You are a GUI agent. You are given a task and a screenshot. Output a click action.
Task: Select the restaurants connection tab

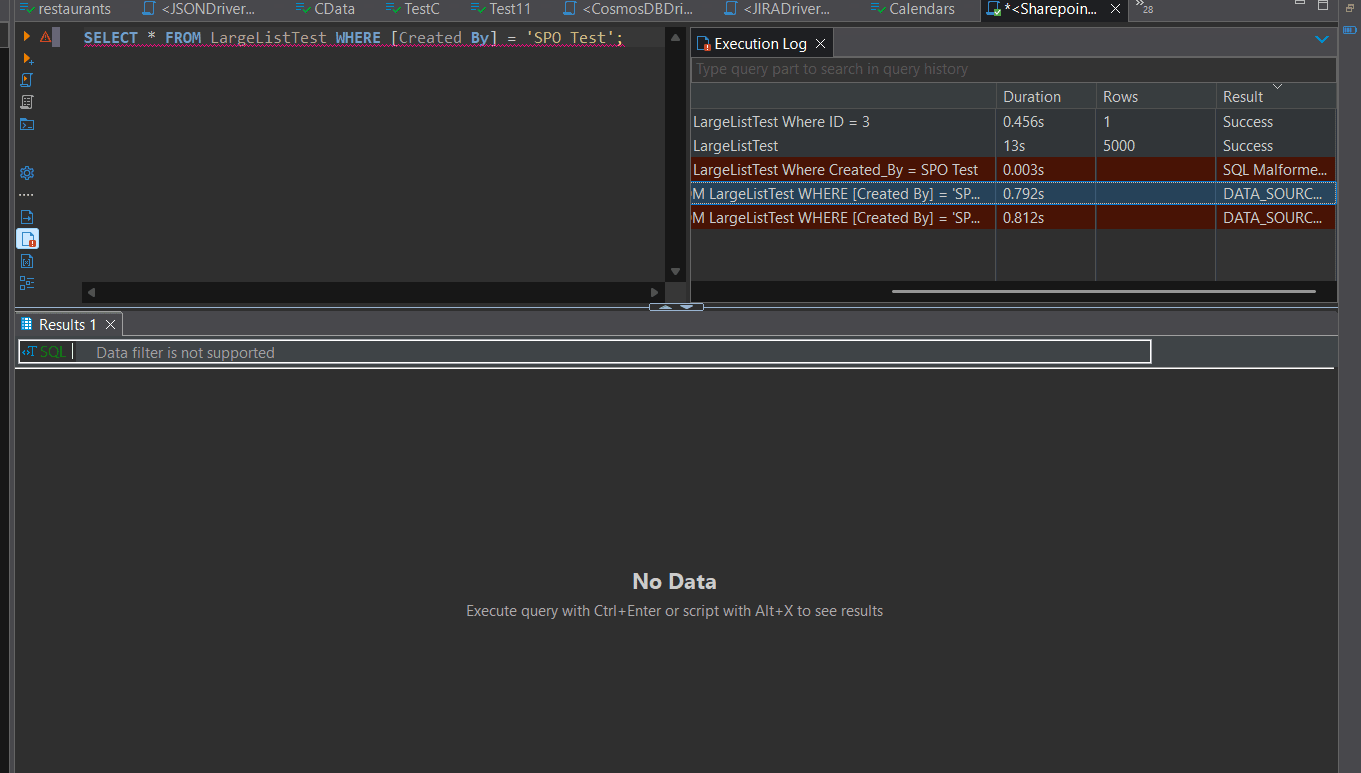(x=66, y=9)
